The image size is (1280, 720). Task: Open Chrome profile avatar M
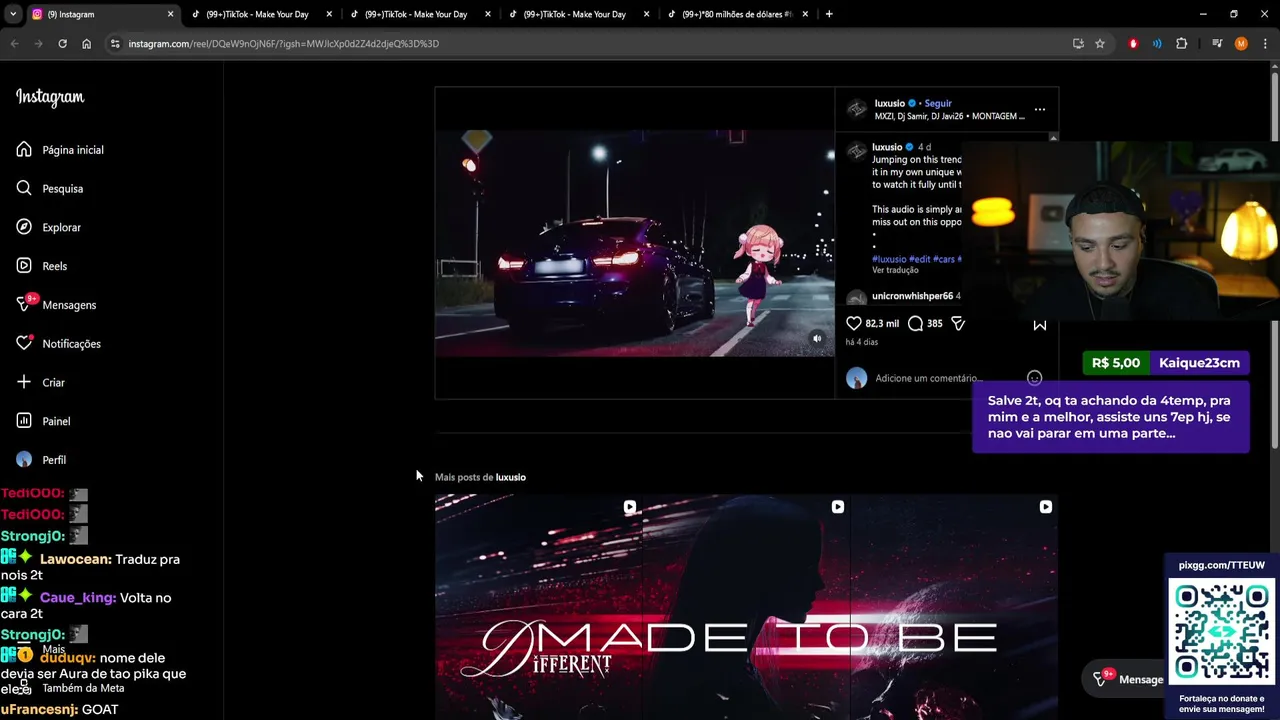[1241, 44]
